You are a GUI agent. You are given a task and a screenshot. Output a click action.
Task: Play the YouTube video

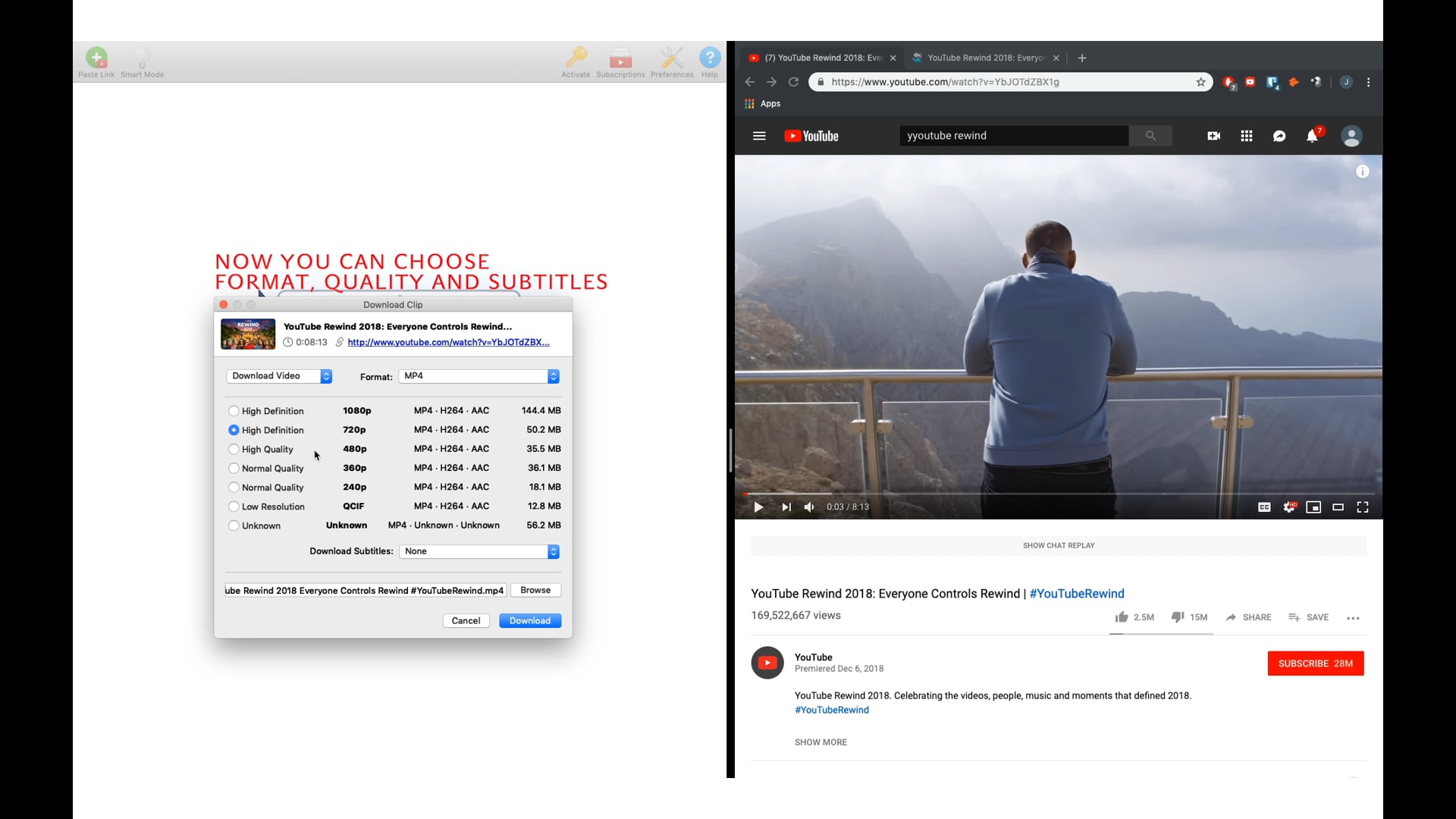[758, 507]
